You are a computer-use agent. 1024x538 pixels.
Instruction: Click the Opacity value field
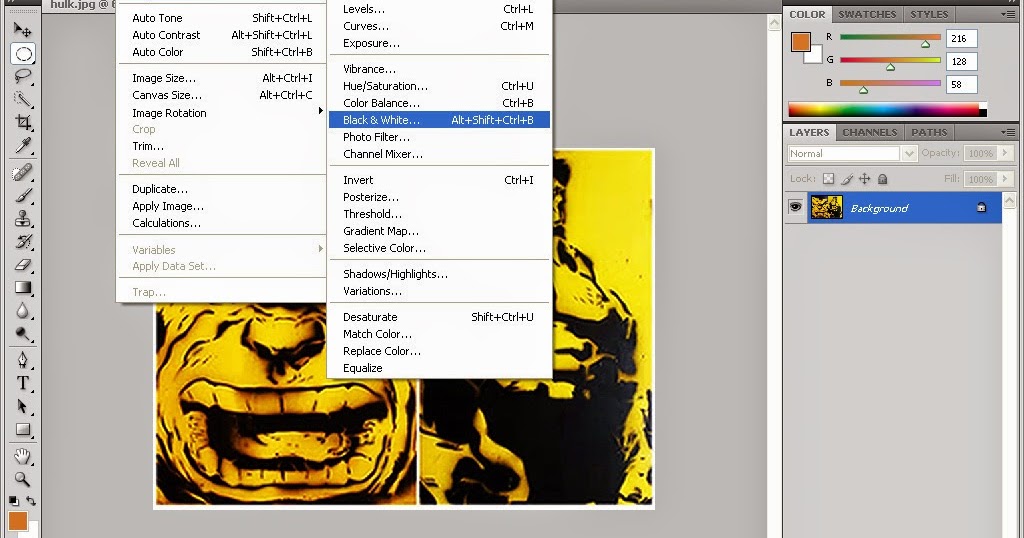980,153
